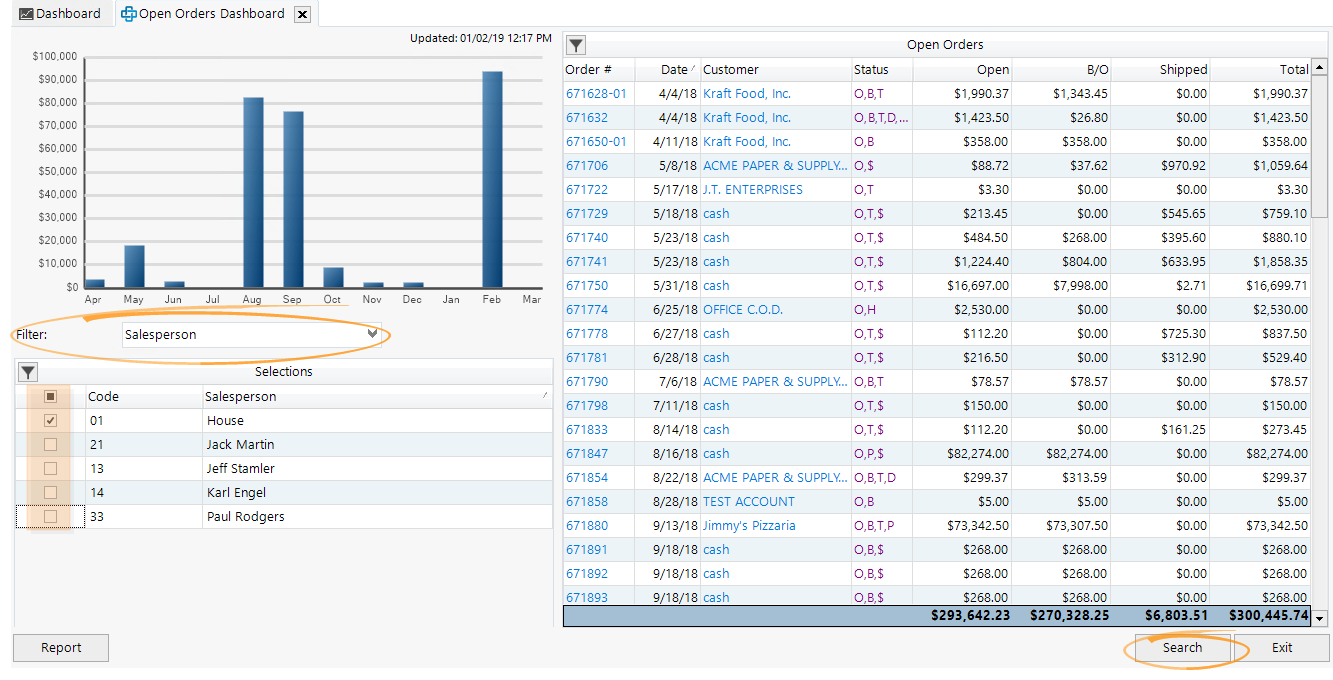Uncheck the House salesperson checkbox

(x=49, y=420)
